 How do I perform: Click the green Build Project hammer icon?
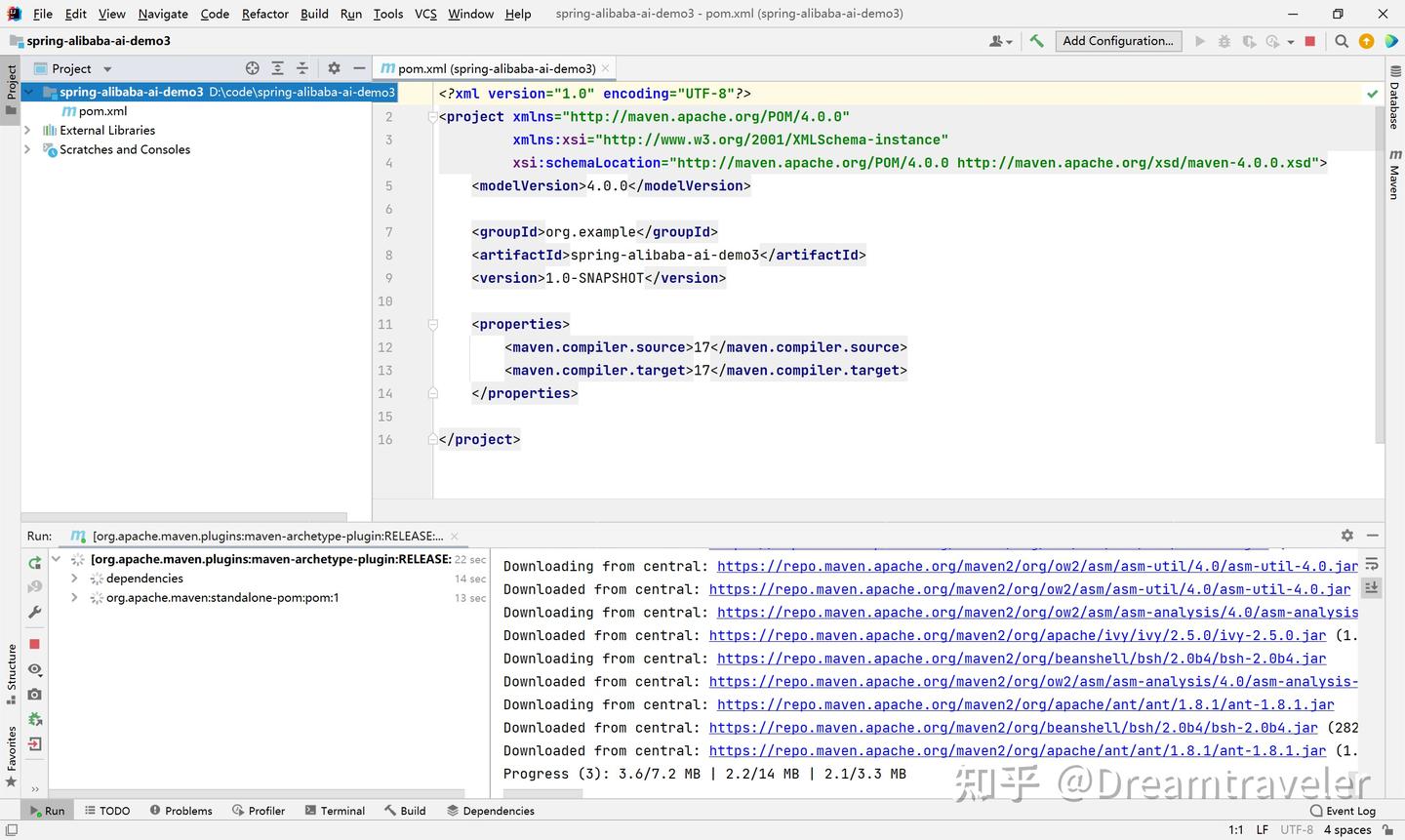[x=1036, y=41]
